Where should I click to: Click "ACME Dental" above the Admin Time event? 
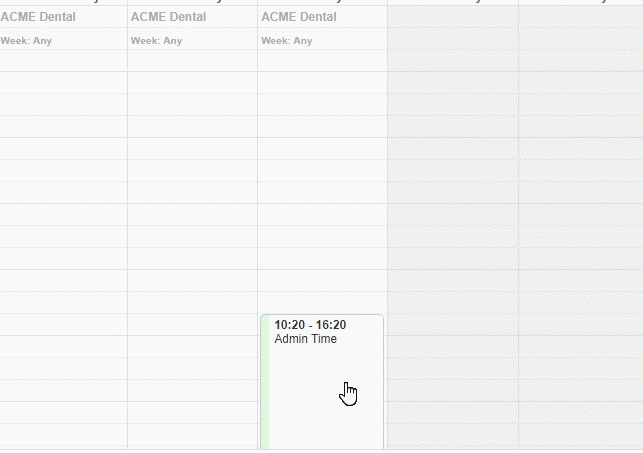pyautogui.click(x=299, y=17)
